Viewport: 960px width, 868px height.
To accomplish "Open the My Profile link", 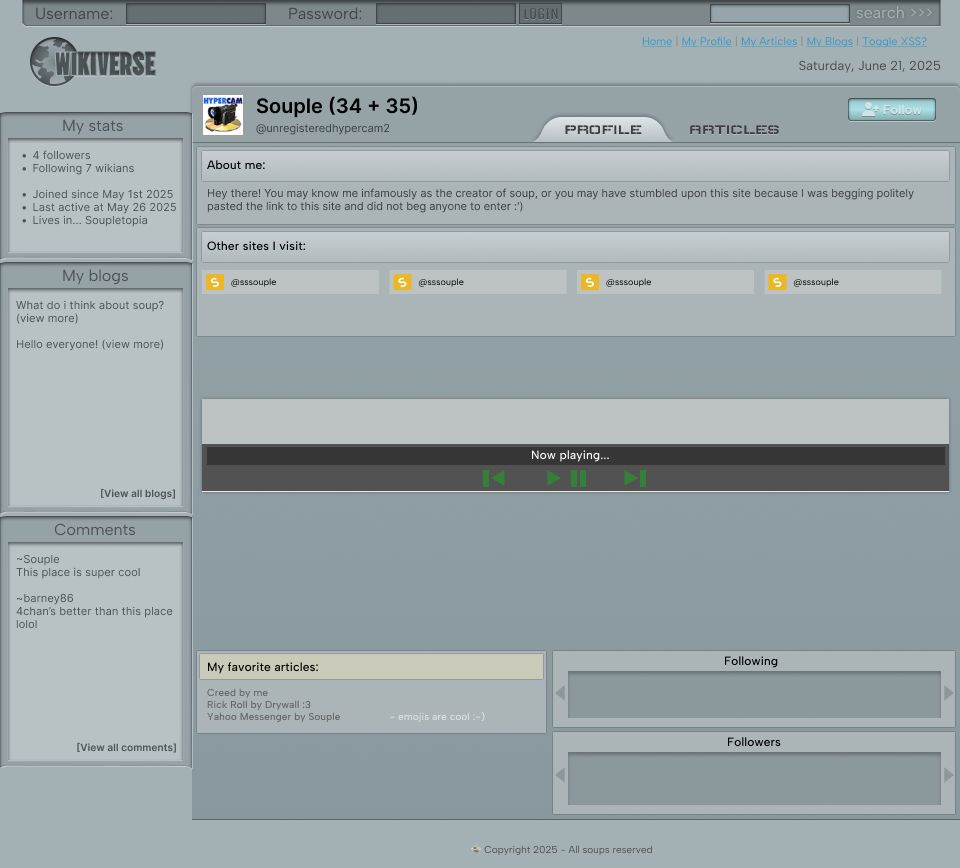I will [x=707, y=41].
